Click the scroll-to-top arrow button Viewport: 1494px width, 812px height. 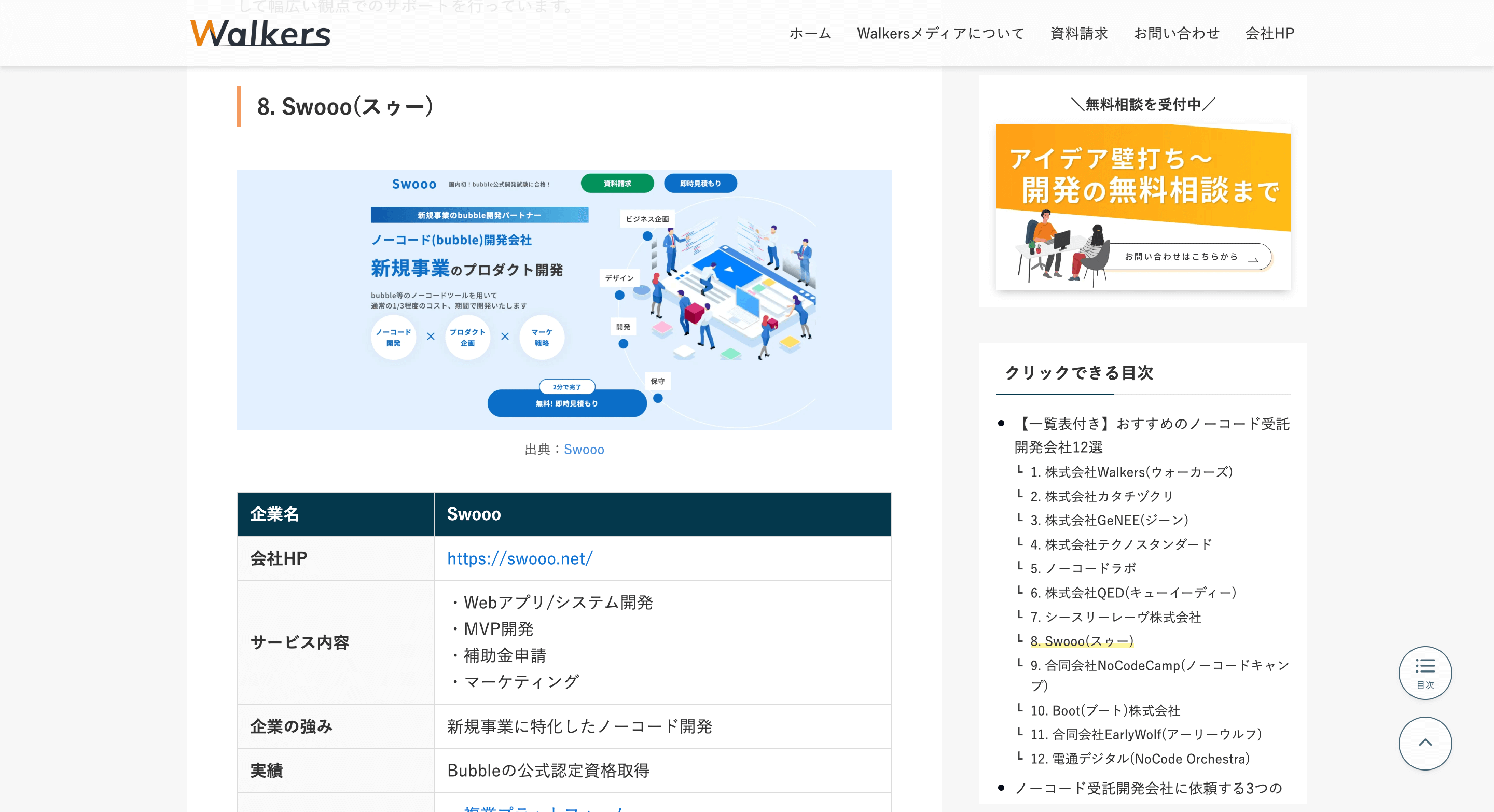(1424, 743)
